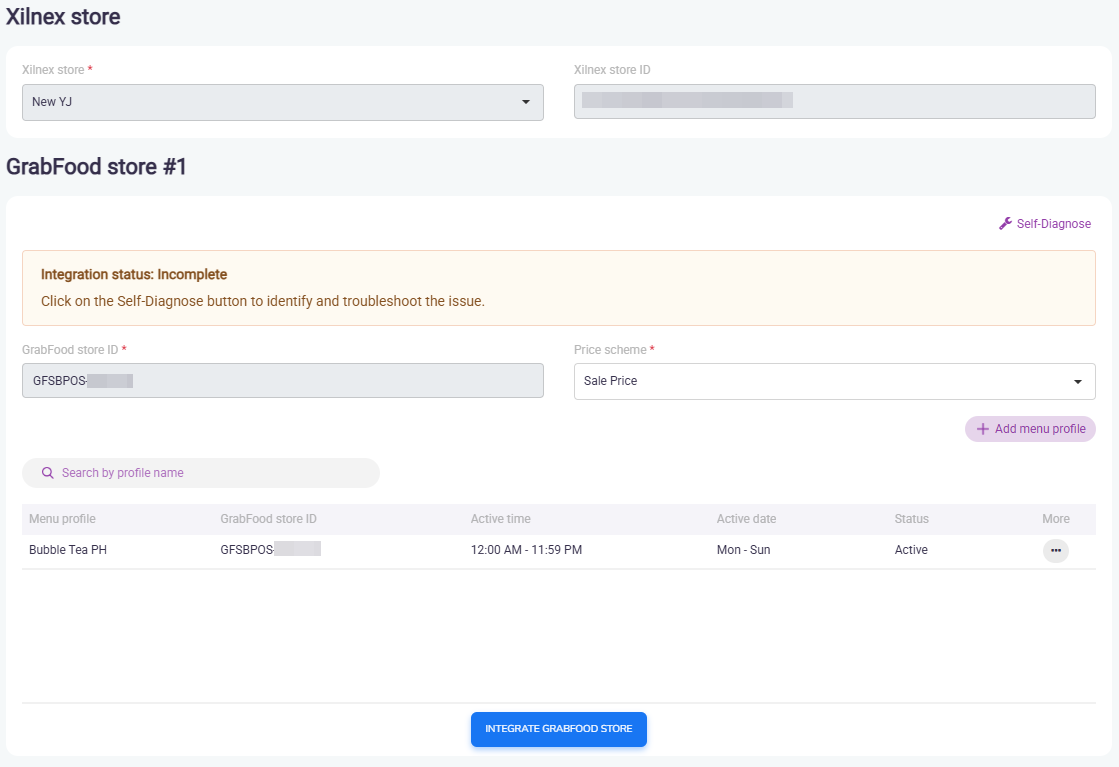1119x767 pixels.
Task: Click the Active date column header
Action: tap(746, 519)
